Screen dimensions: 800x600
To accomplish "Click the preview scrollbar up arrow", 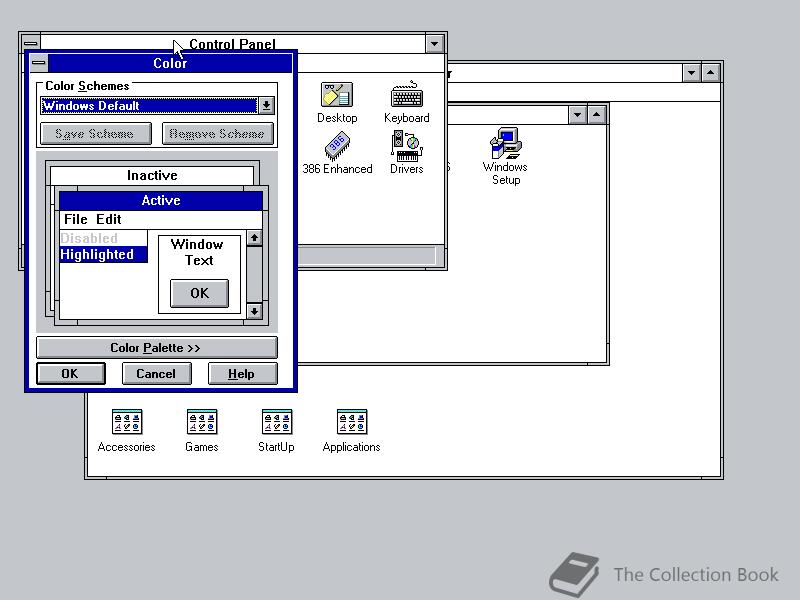I will [x=254, y=238].
